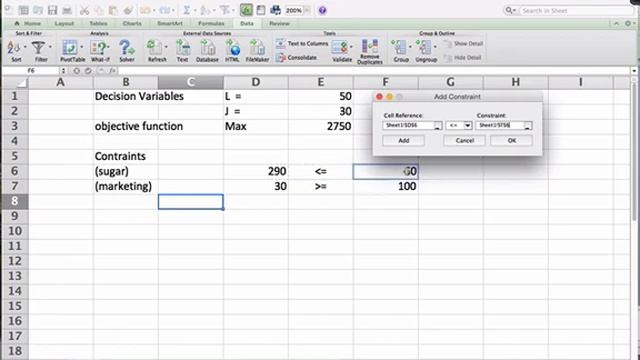Click the cell showing 290
Image resolution: width=640 pixels, height=360 pixels.
[x=256, y=171]
